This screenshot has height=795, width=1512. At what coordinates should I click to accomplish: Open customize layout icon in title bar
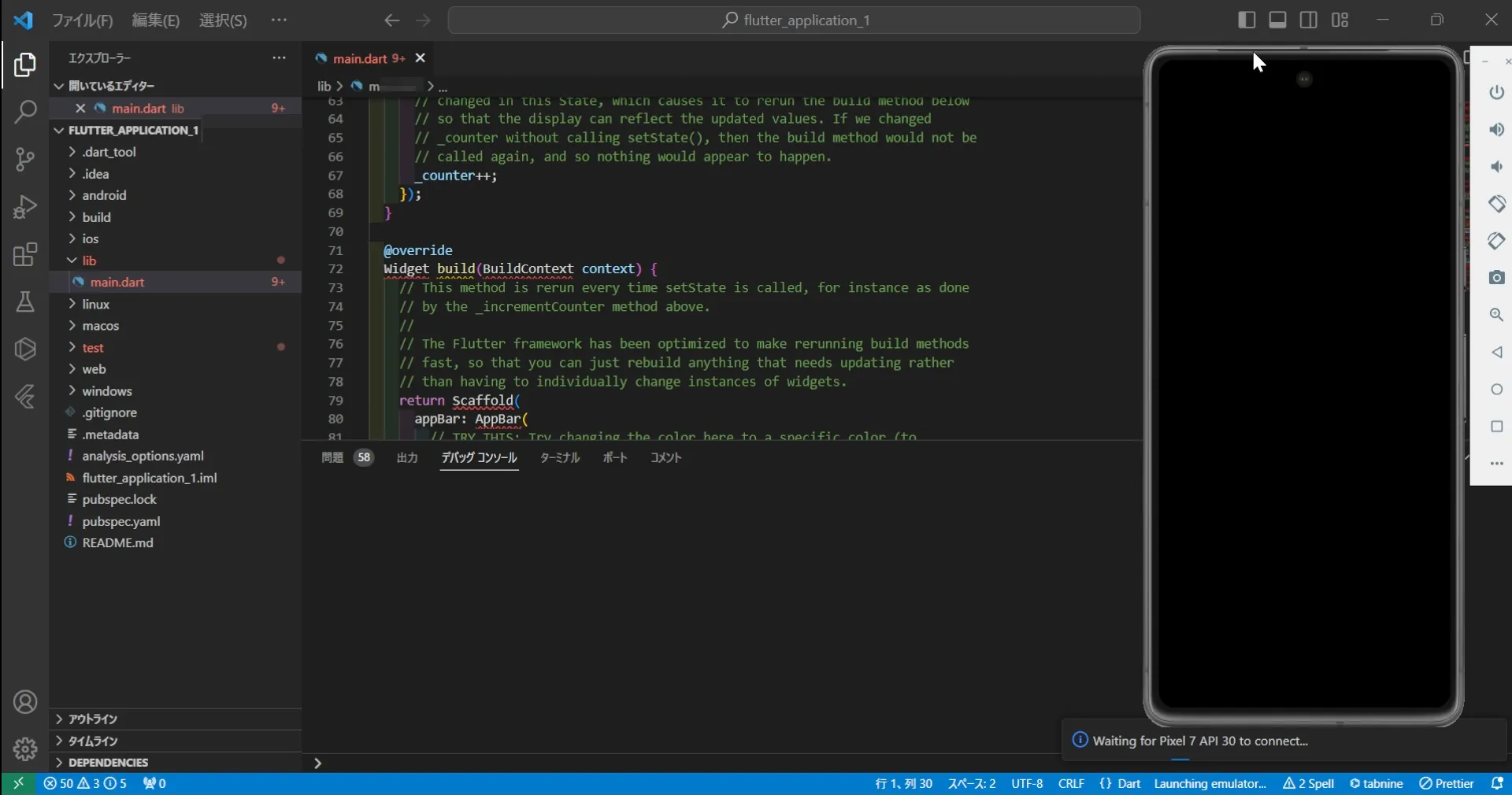1340,20
